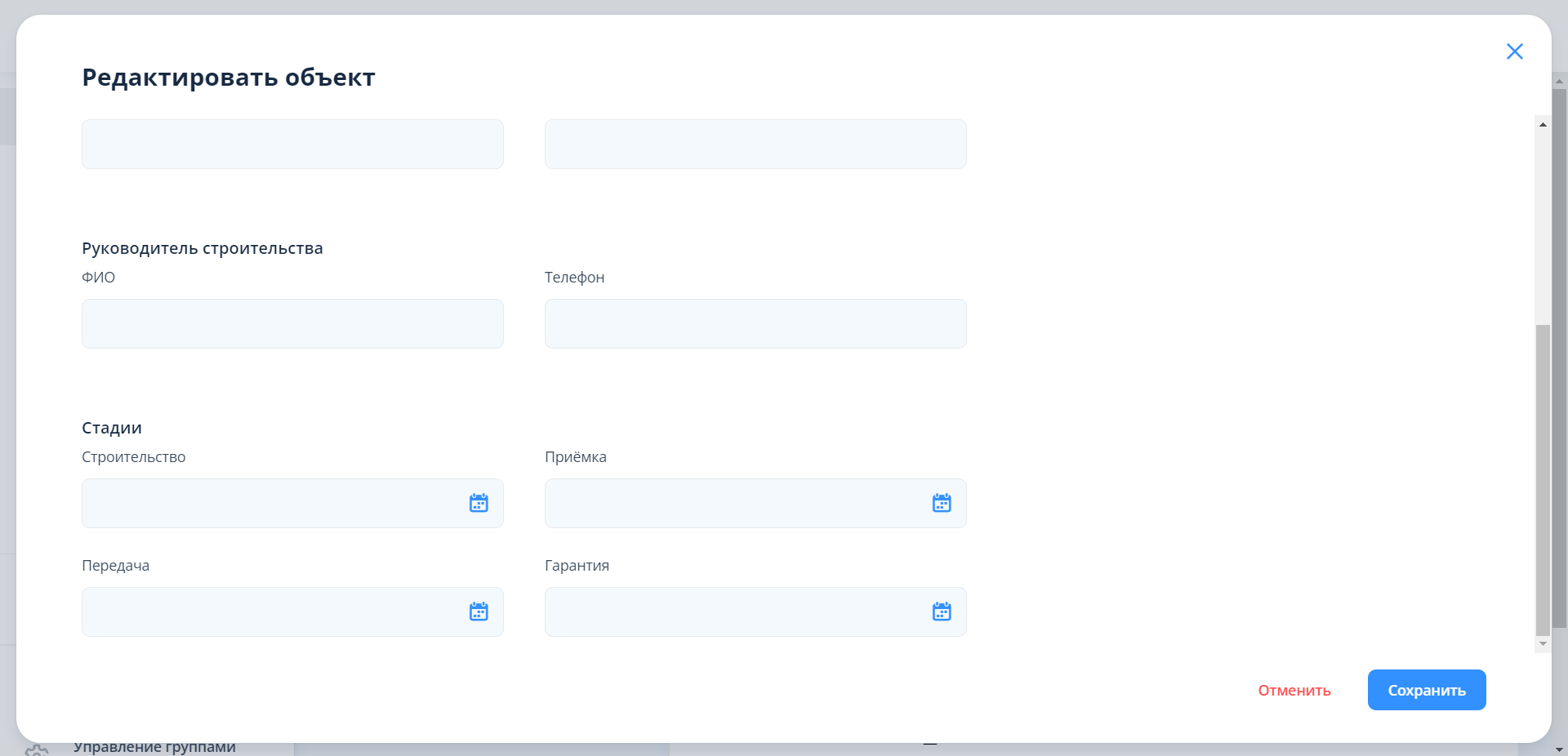Viewport: 1568px width, 756px height.
Task: Close the Редактировать объект dialog with X
Action: click(1514, 51)
